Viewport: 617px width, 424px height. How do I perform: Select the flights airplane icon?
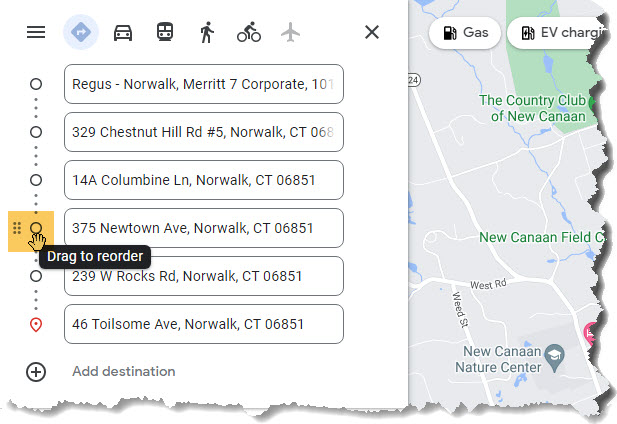(x=291, y=32)
